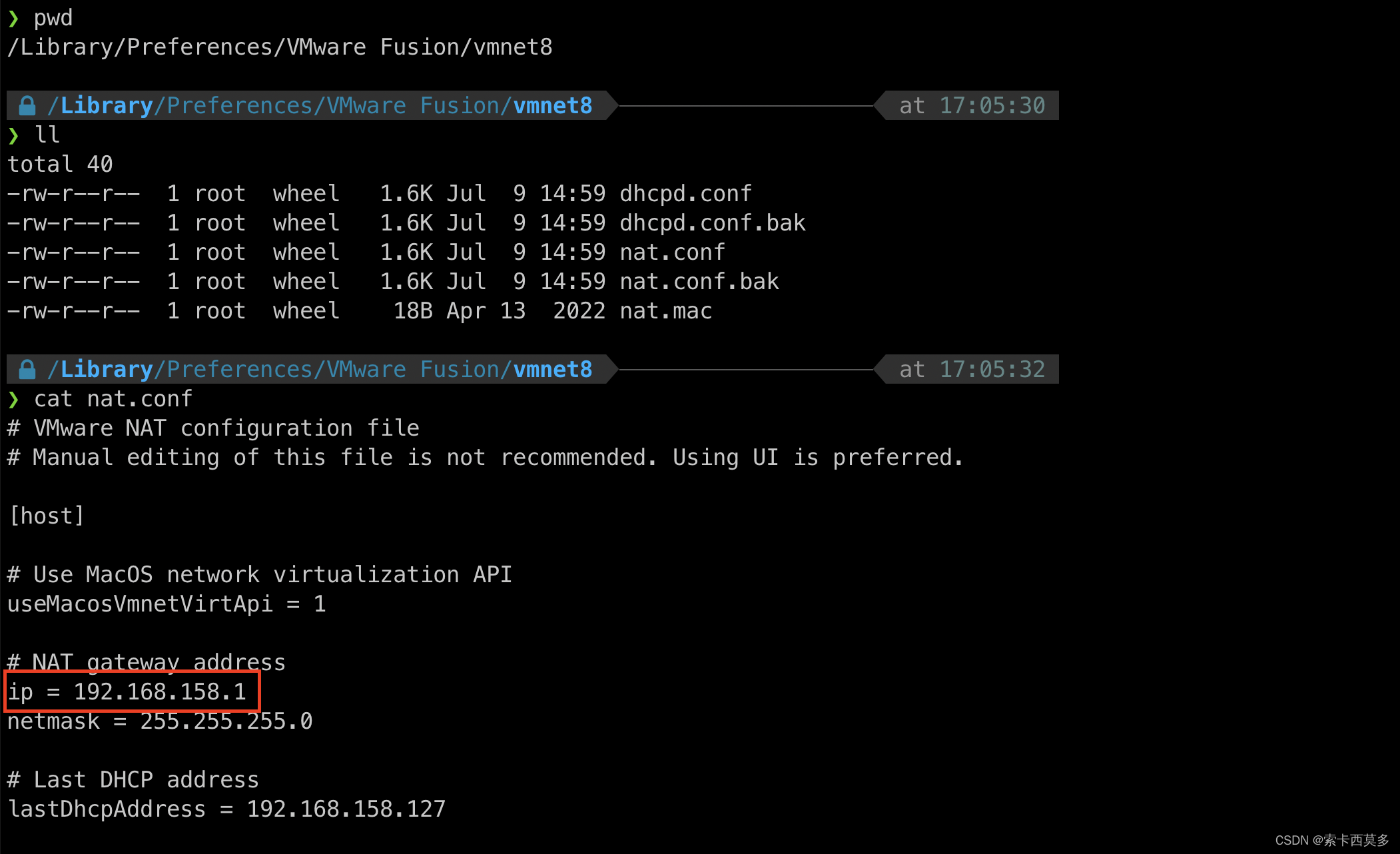The image size is (1400, 854).
Task: Click 'lastDhcpAddress = 192.168.158.127' line
Action: [226, 809]
